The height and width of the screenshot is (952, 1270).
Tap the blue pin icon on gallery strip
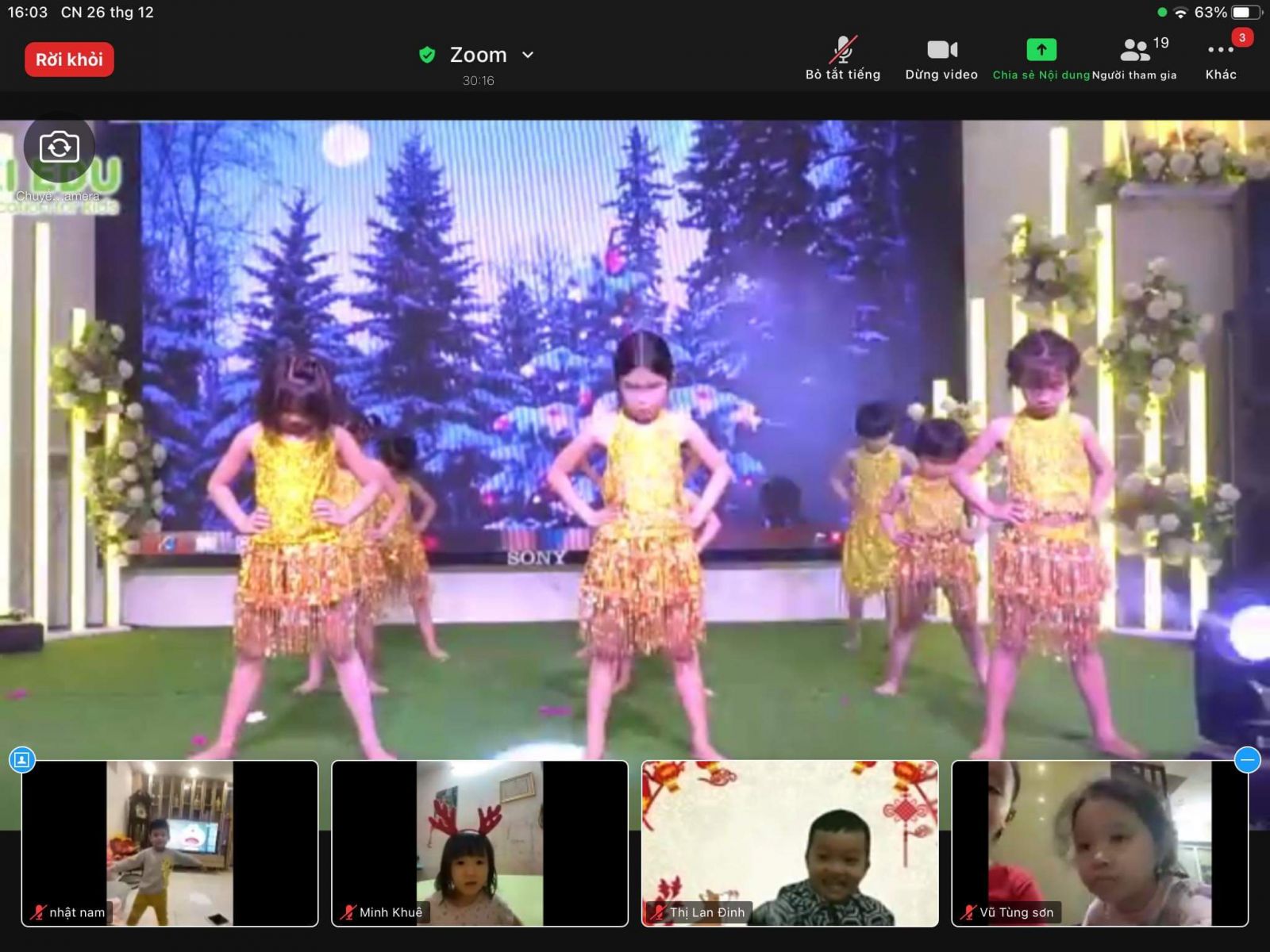pyautogui.click(x=21, y=760)
